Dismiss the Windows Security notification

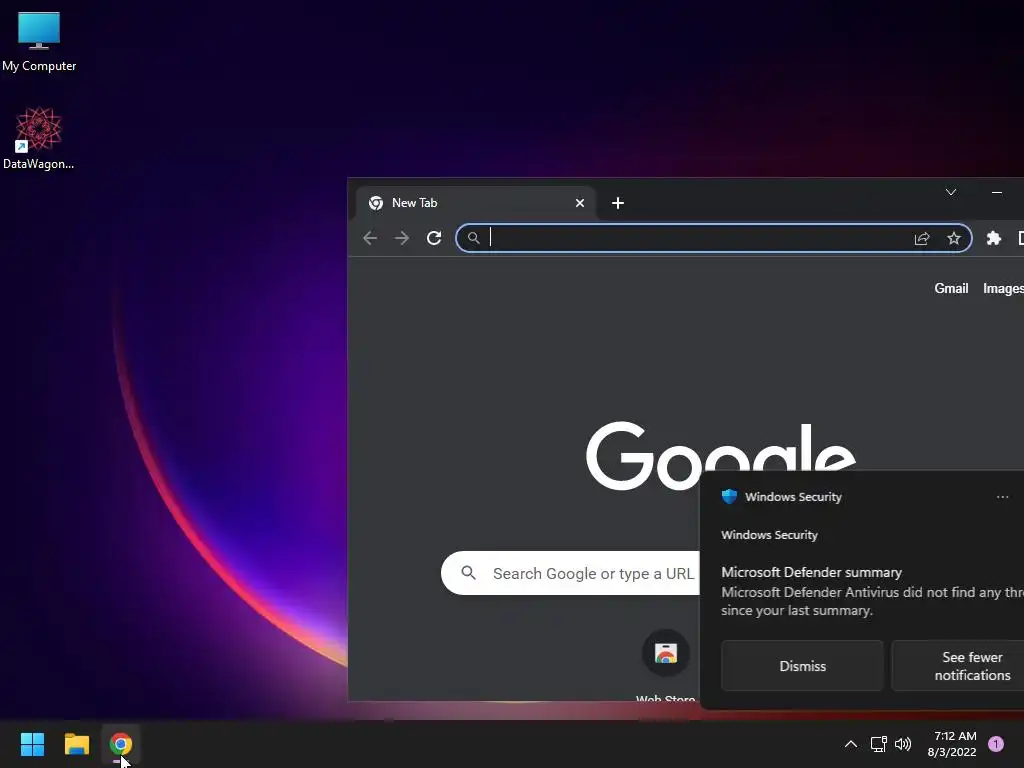pyautogui.click(x=802, y=666)
